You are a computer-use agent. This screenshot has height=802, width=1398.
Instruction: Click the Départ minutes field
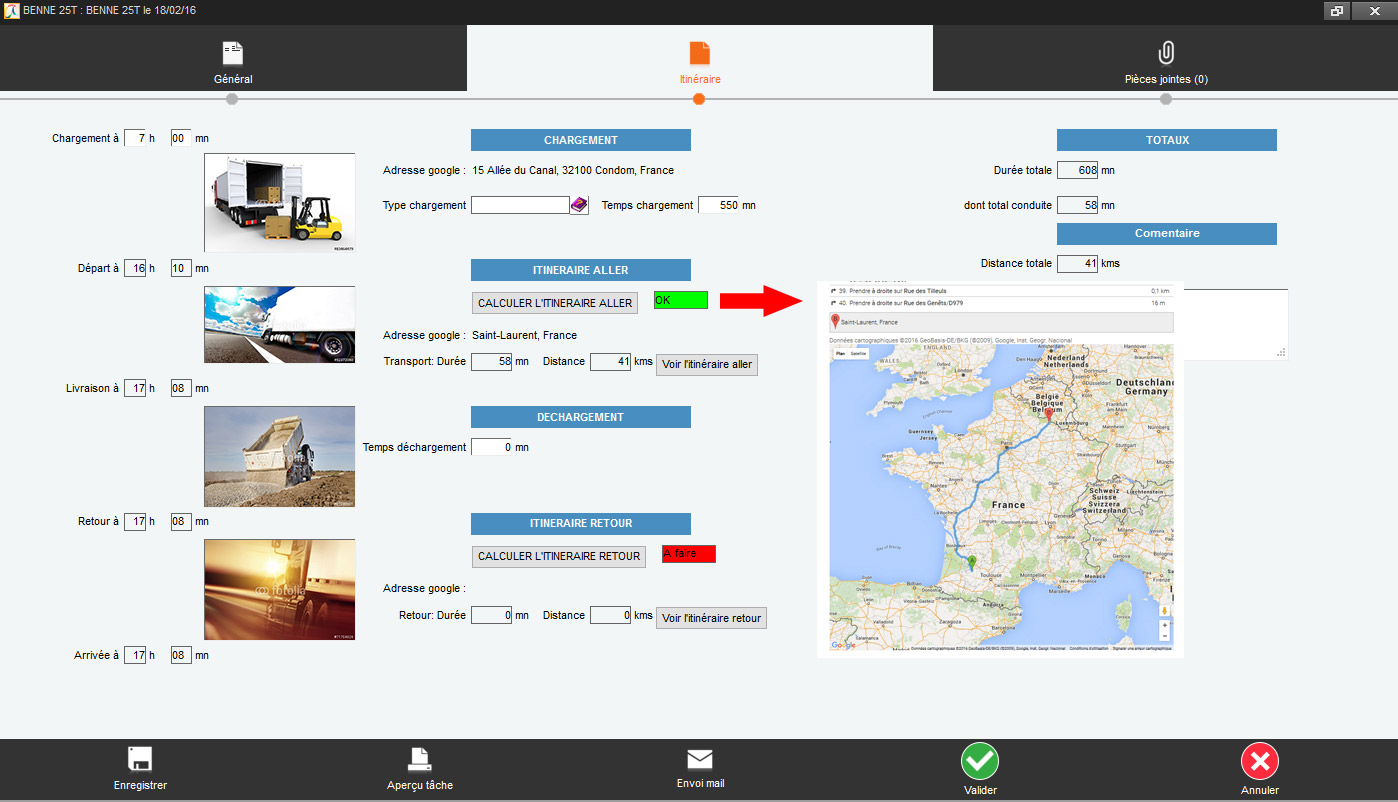point(181,268)
